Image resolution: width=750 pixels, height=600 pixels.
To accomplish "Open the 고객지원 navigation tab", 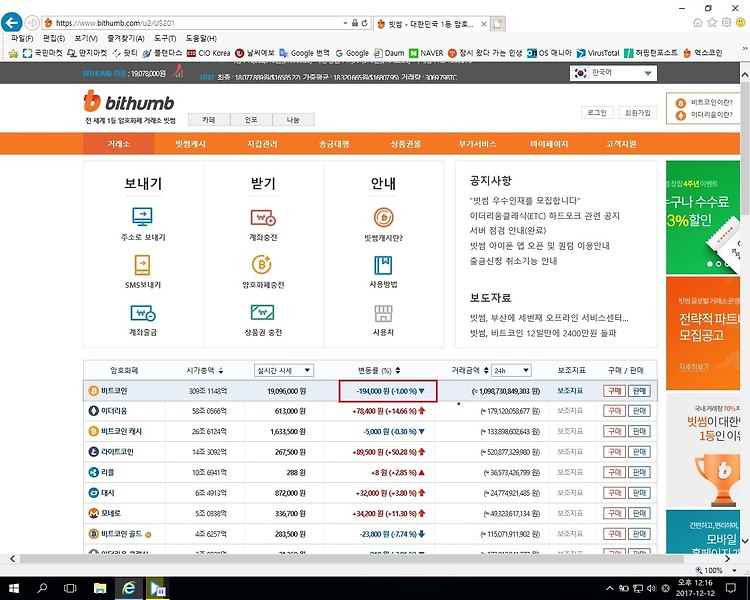I will [621, 144].
